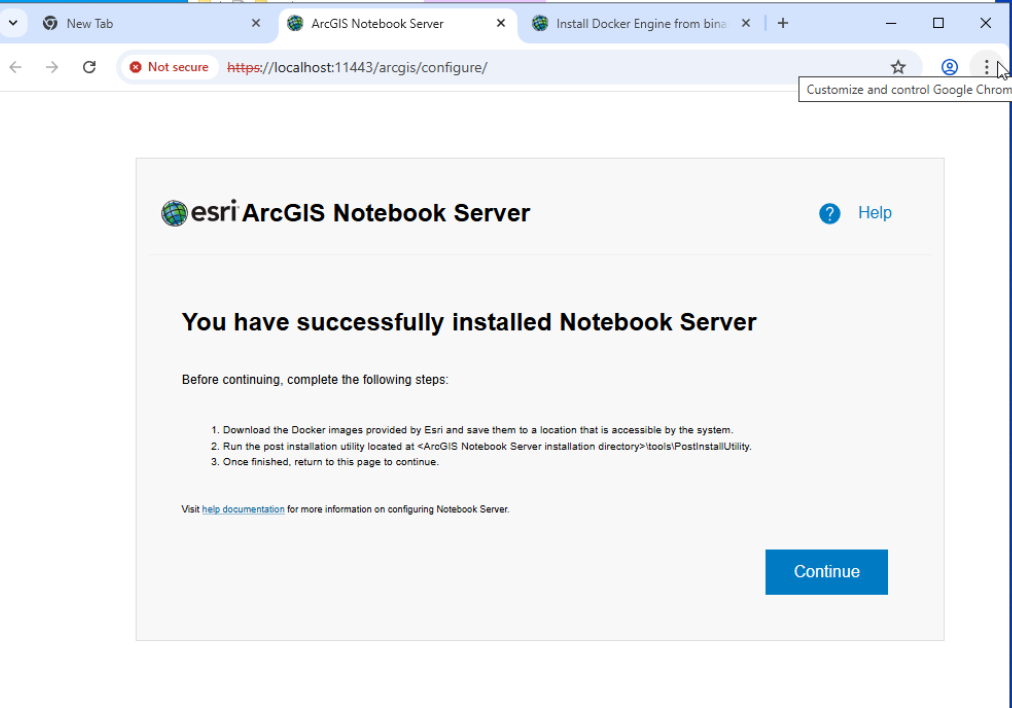Image resolution: width=1012 pixels, height=708 pixels.
Task: Click the ArcGIS Notebook Server tab globe favicon
Action: [295, 23]
